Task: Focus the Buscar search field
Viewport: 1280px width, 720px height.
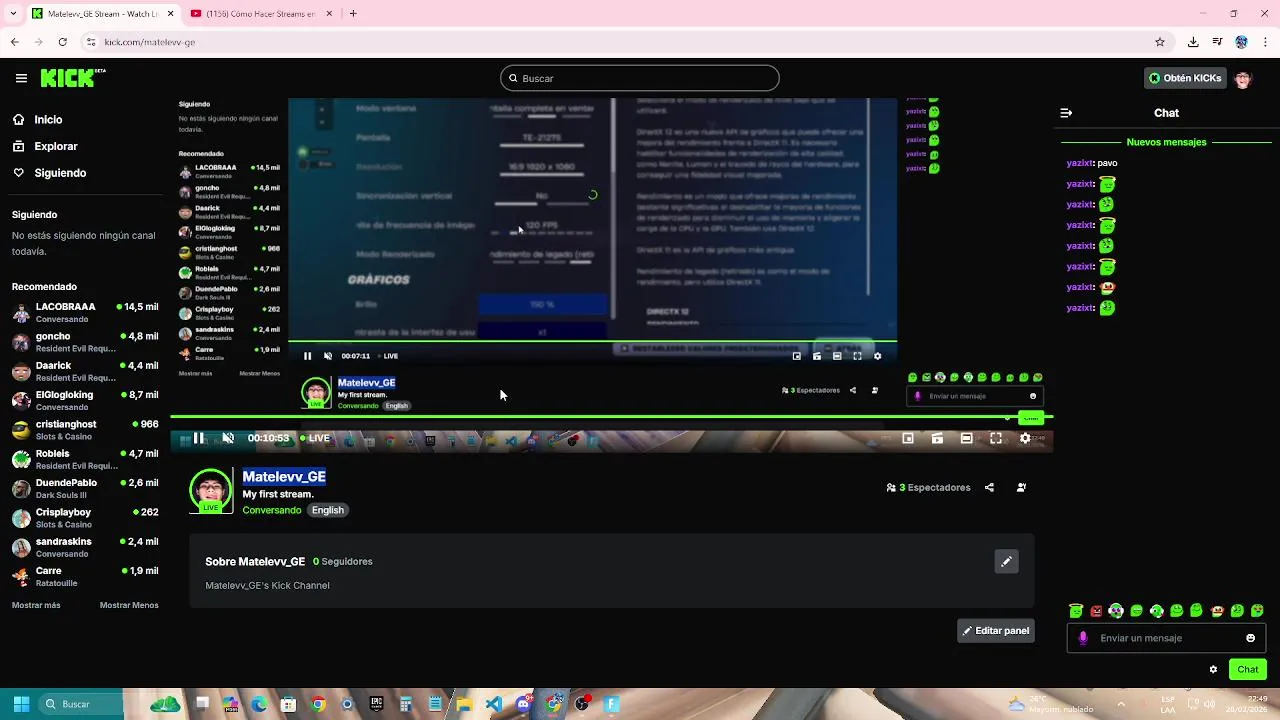Action: (x=640, y=78)
